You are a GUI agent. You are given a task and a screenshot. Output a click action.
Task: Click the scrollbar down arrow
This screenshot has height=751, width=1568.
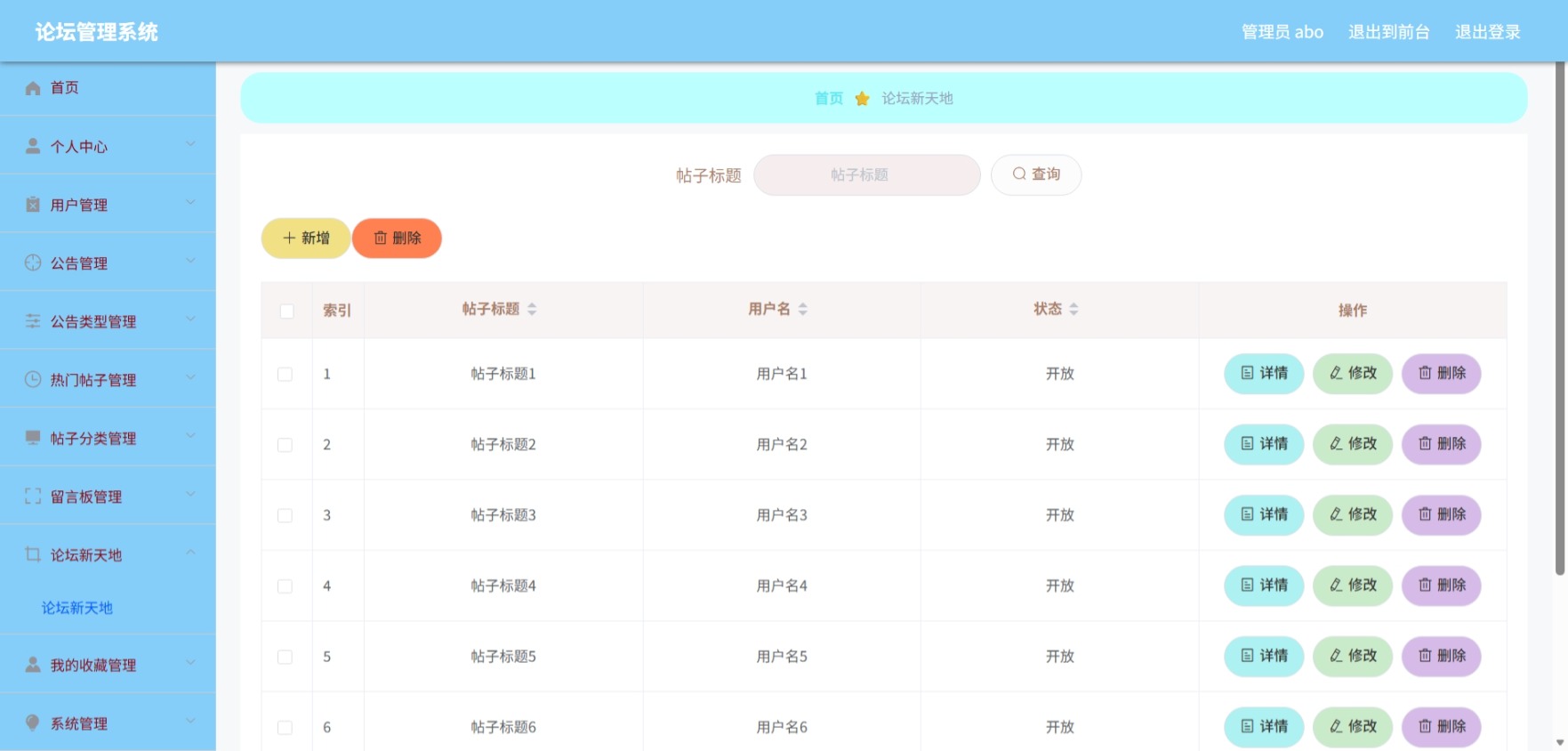coord(1560,742)
